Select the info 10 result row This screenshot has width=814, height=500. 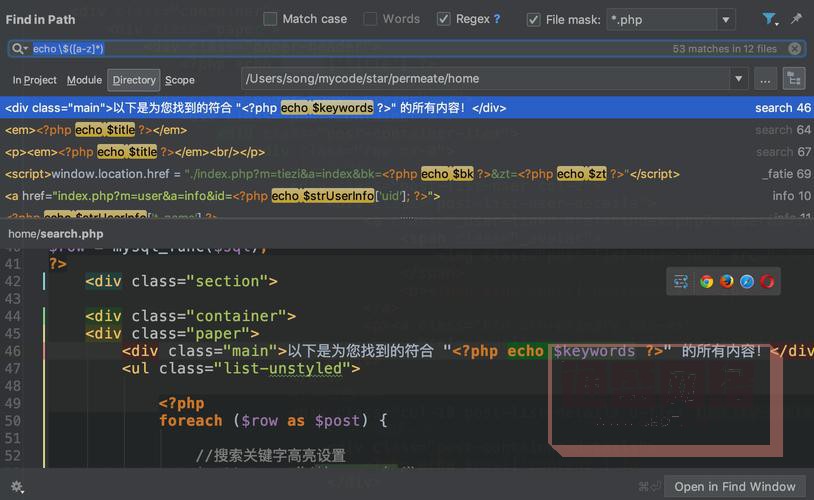click(x=407, y=196)
